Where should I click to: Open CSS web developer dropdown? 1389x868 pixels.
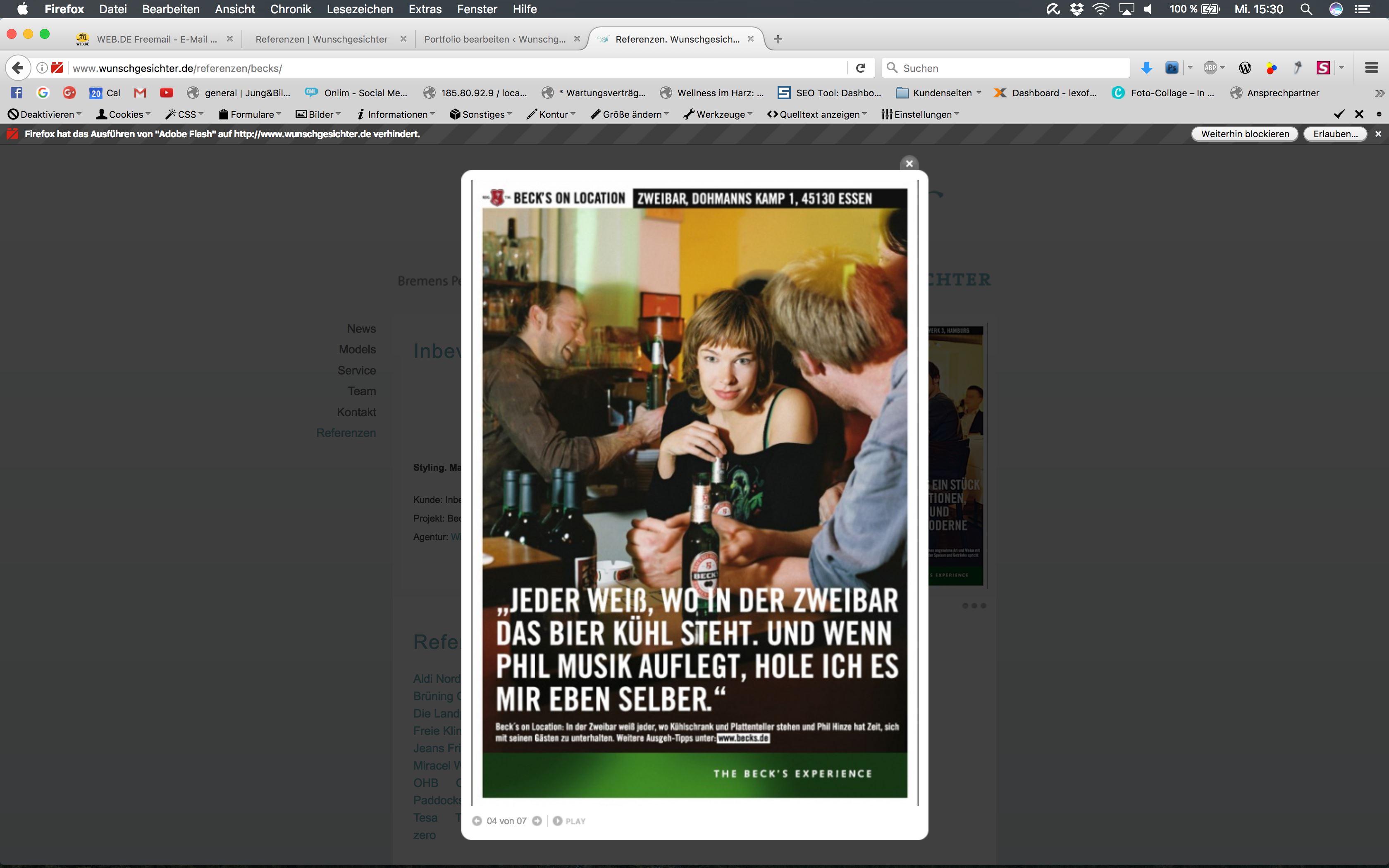pos(184,114)
